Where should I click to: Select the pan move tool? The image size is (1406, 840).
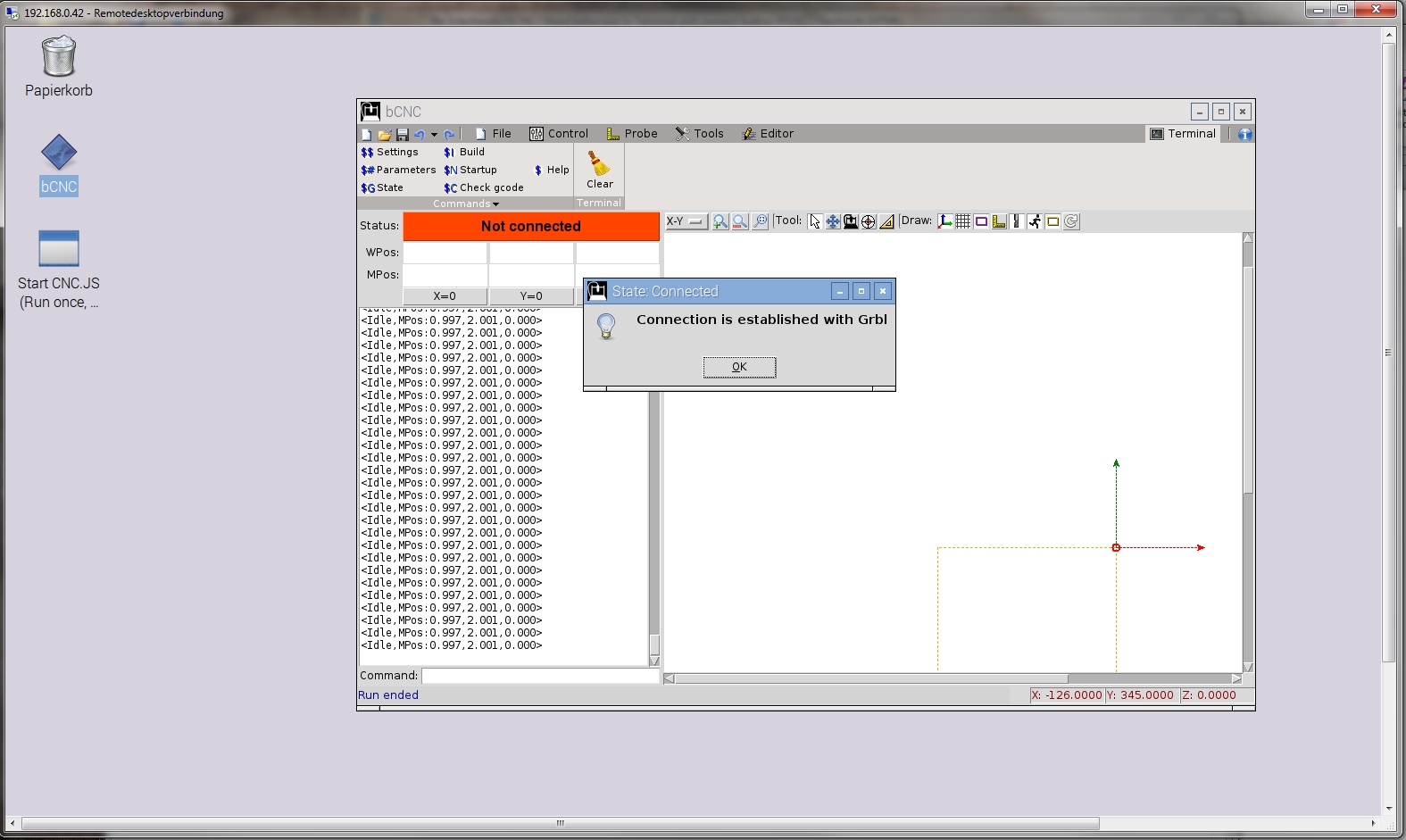point(833,221)
